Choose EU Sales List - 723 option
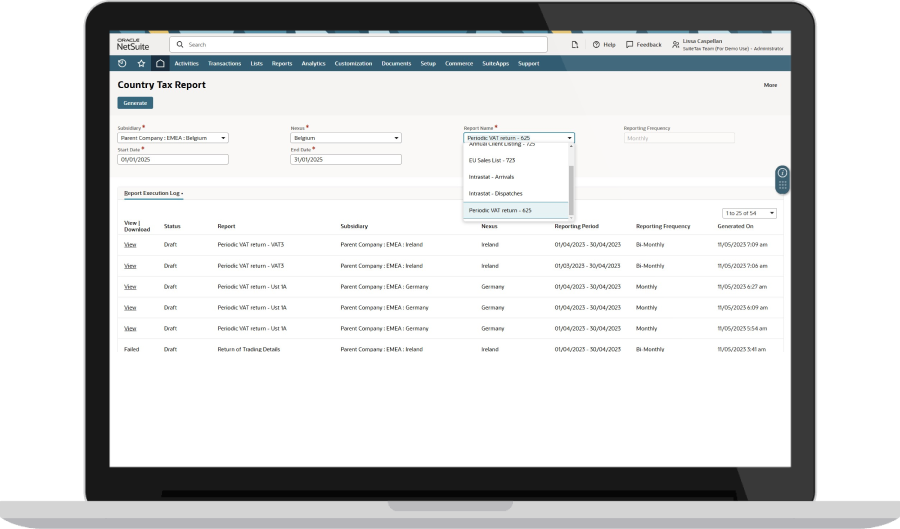Screen dimensions: 900x529 tap(492, 160)
